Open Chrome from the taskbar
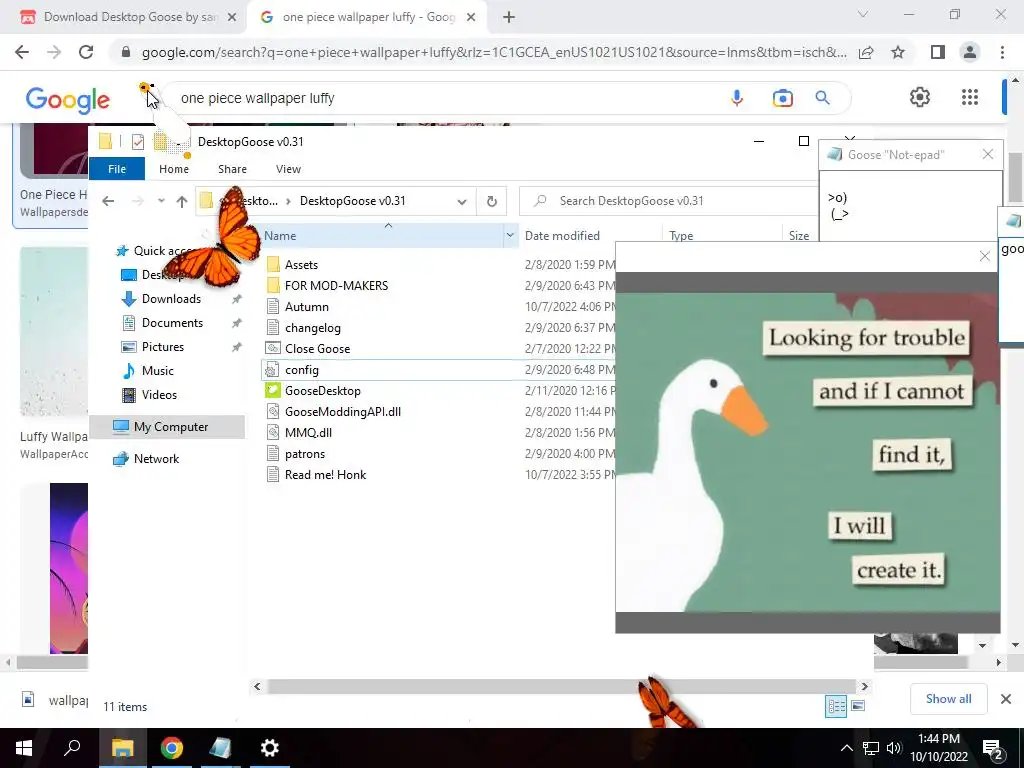Viewport: 1024px width, 768px height. click(172, 748)
